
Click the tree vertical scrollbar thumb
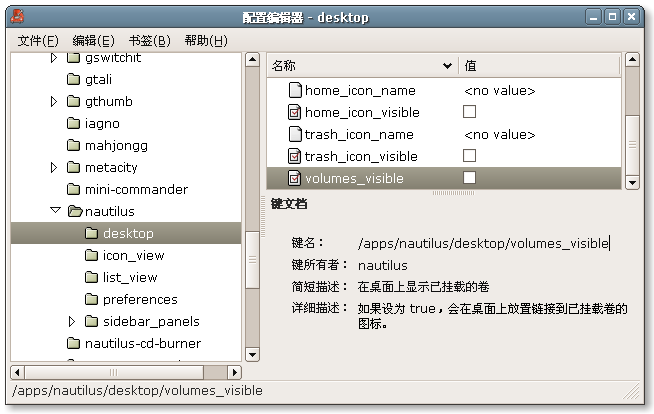point(252,260)
